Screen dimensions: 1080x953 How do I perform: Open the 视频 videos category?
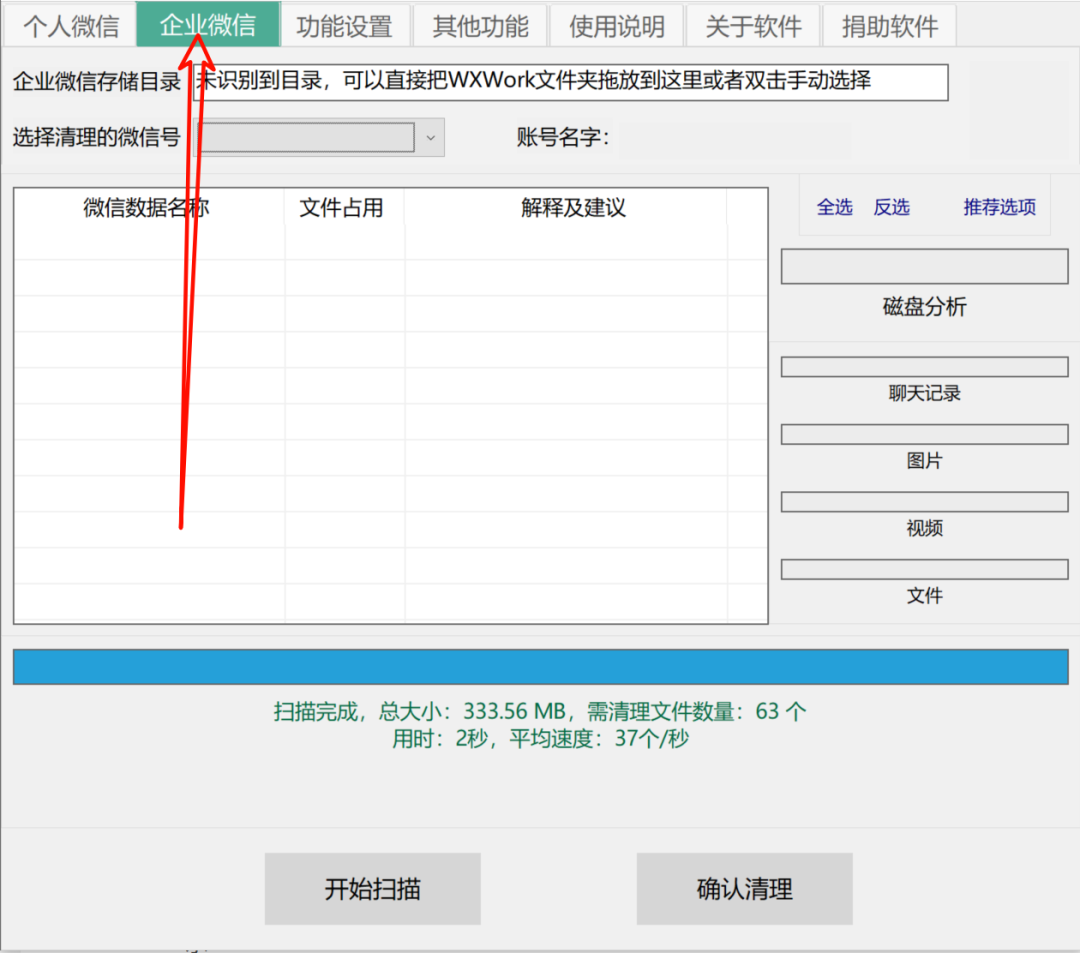pyautogui.click(x=924, y=529)
